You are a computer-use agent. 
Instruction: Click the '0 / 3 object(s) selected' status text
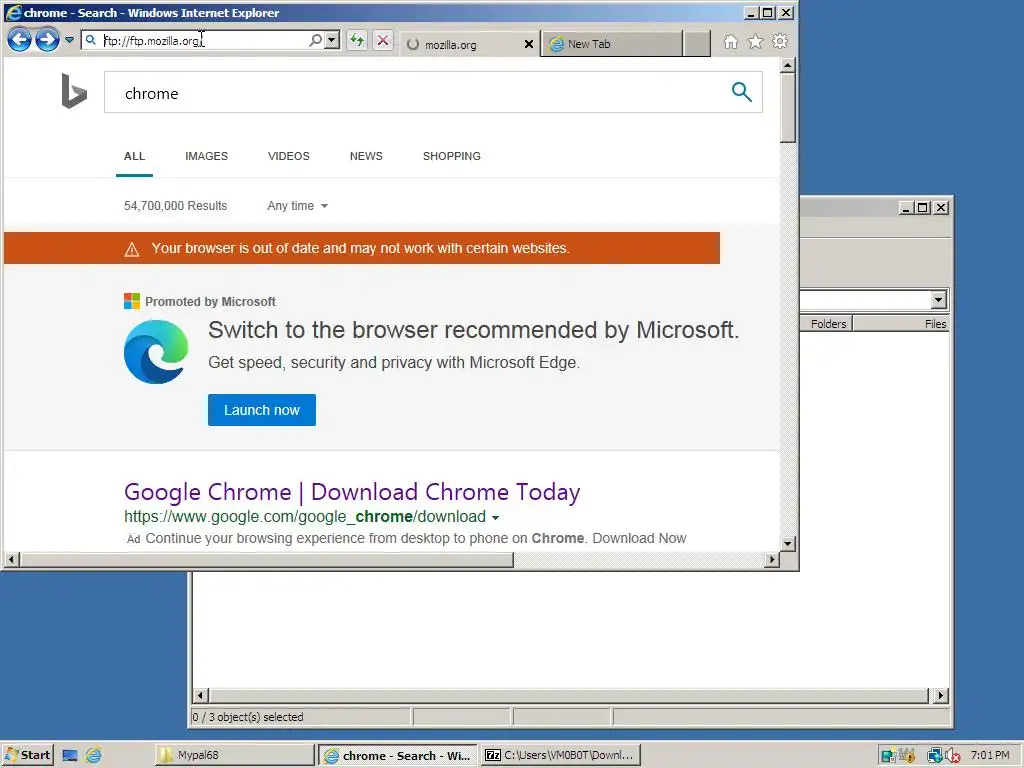(x=248, y=717)
